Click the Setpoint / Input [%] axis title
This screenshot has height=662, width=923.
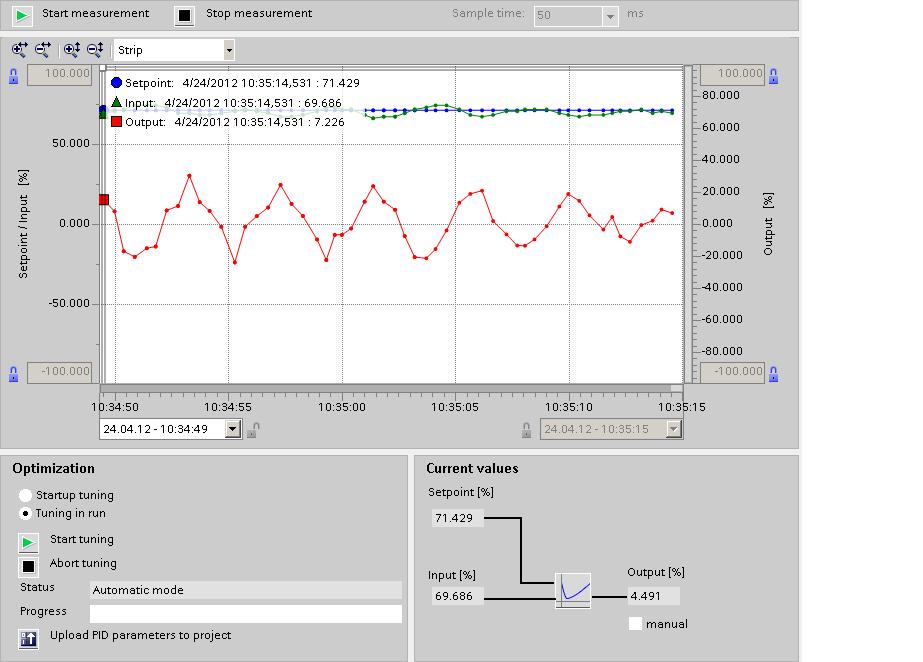(23, 224)
